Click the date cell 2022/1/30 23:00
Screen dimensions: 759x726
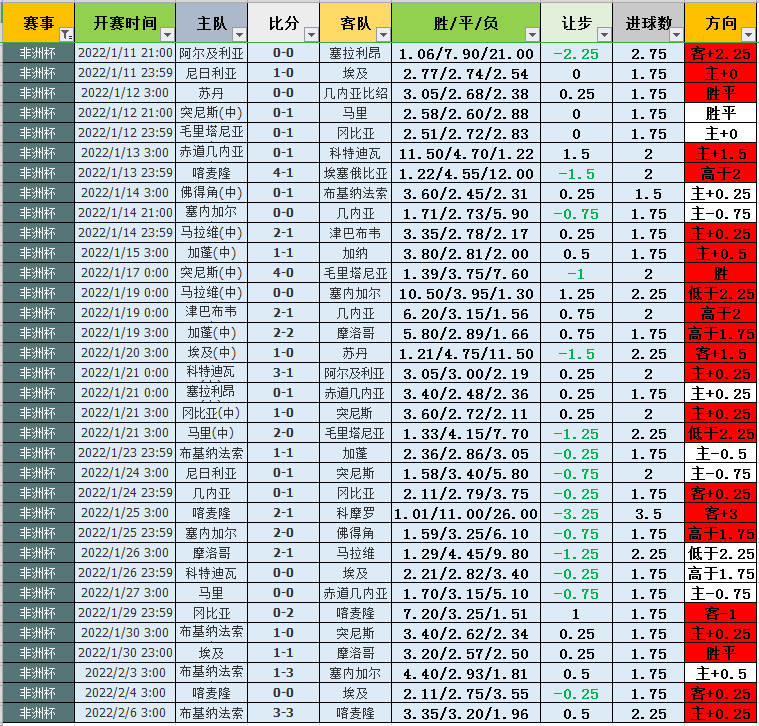pos(125,653)
